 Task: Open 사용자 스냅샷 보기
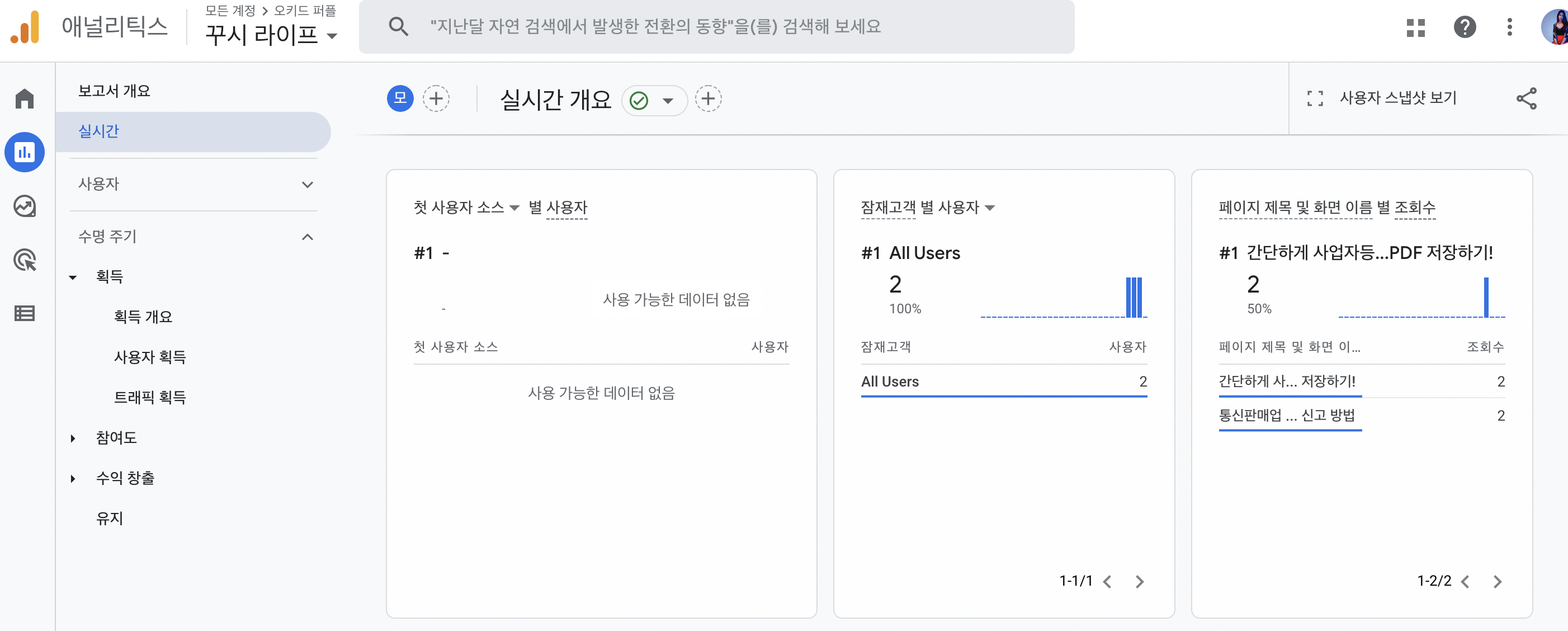[x=1381, y=98]
